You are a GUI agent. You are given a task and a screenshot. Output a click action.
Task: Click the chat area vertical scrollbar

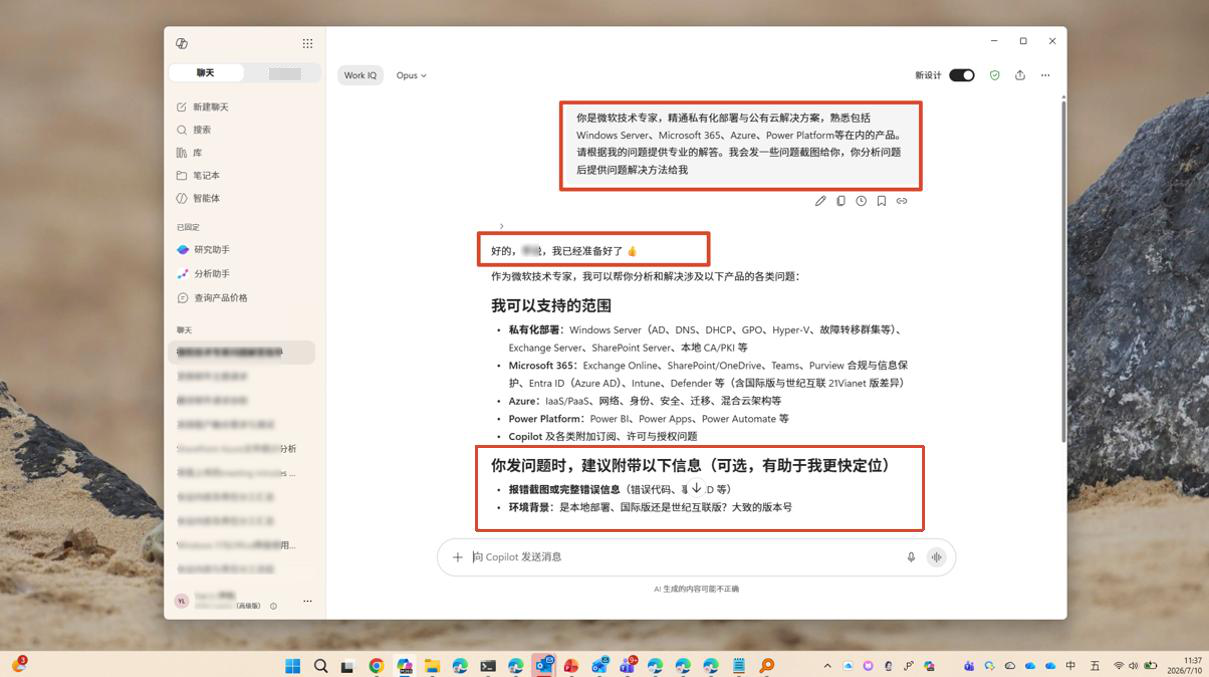click(1062, 270)
